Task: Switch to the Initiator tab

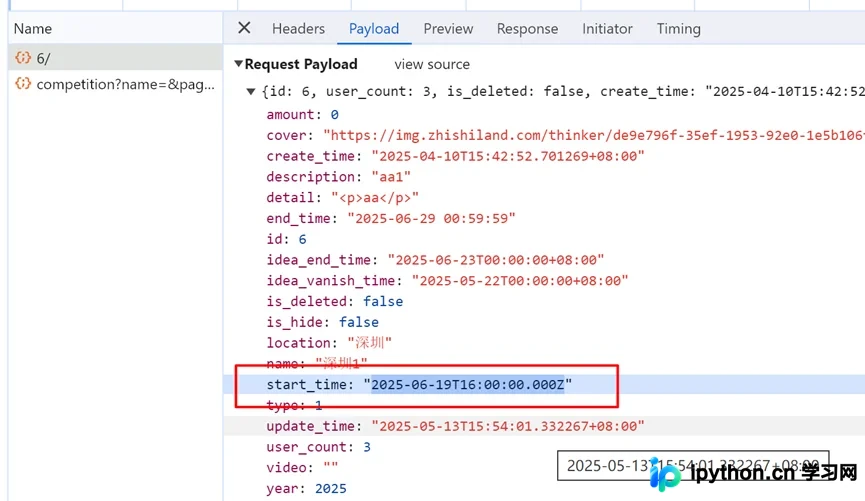Action: click(607, 29)
